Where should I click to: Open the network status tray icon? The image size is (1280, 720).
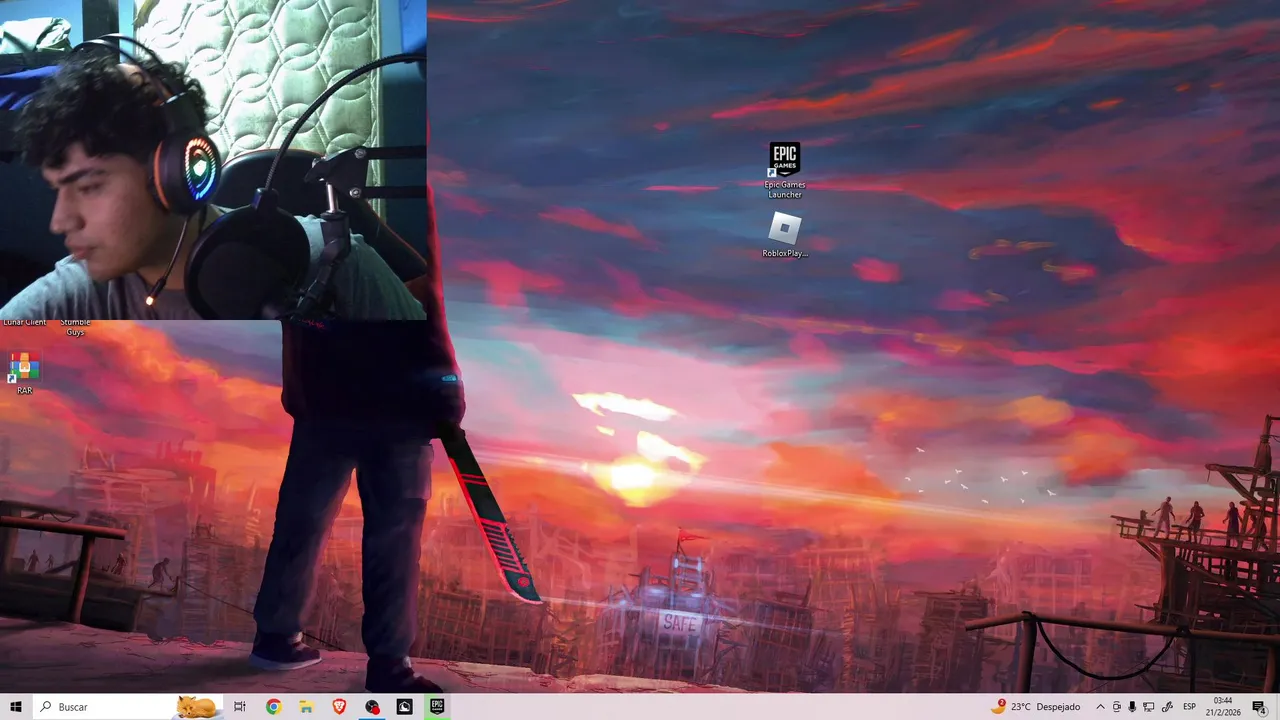point(1149,707)
